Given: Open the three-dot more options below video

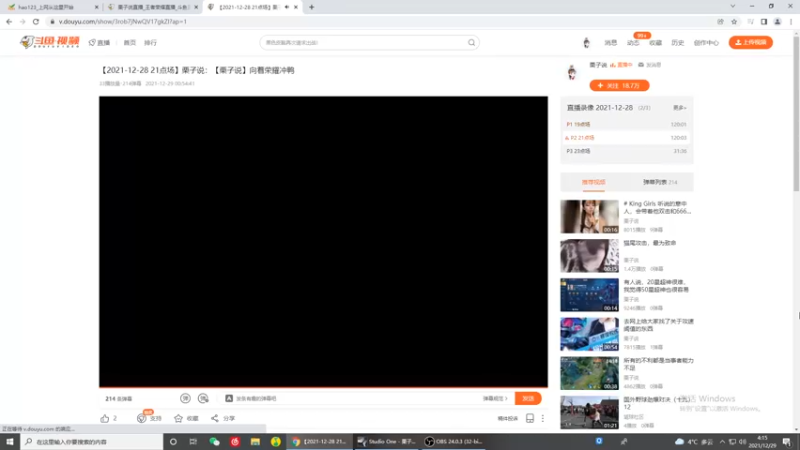Looking at the screenshot, I should pos(543,418).
